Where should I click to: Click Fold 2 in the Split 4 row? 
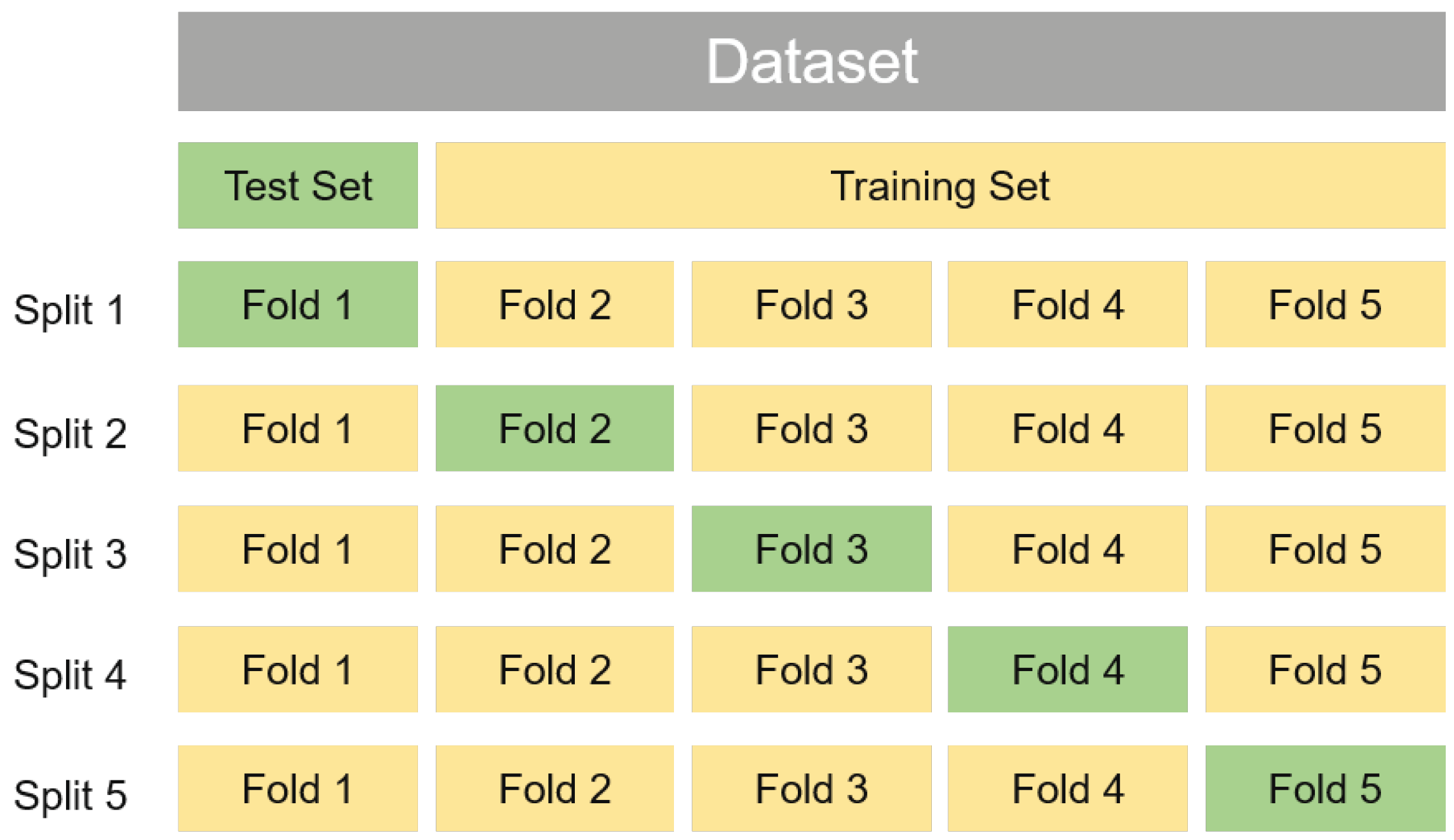coord(555,669)
